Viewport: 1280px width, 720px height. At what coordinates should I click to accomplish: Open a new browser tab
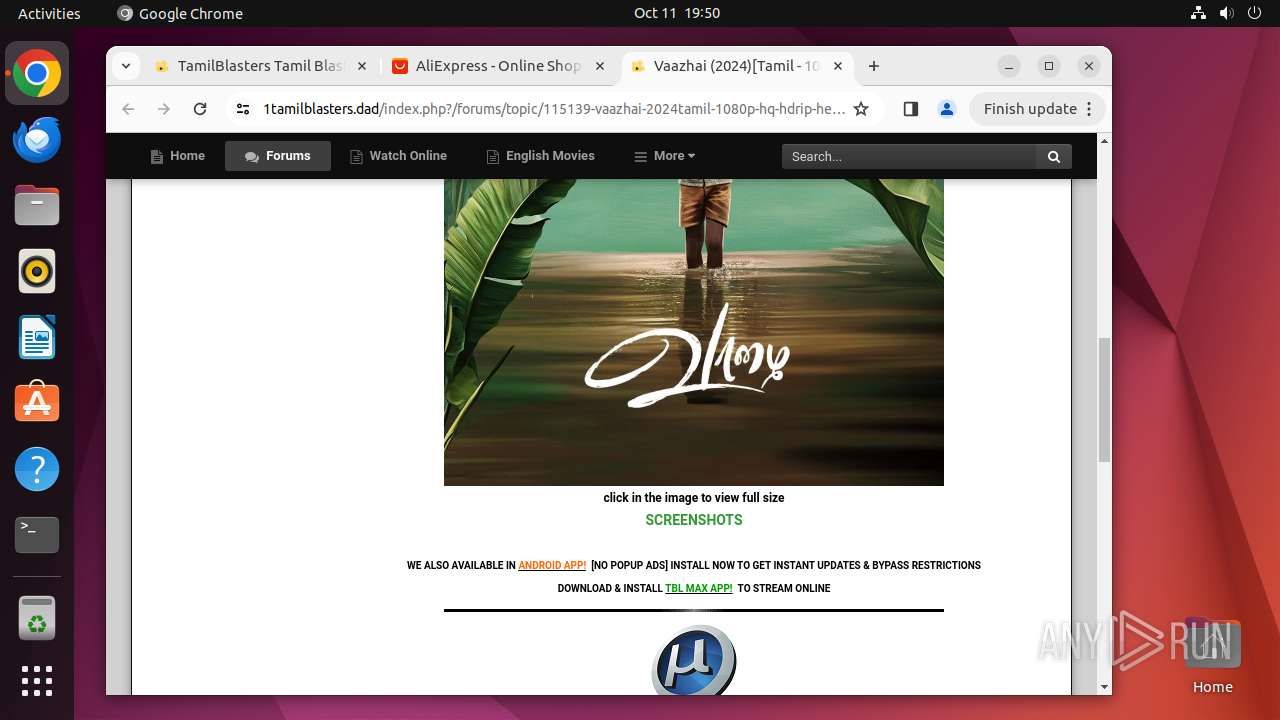(x=874, y=66)
